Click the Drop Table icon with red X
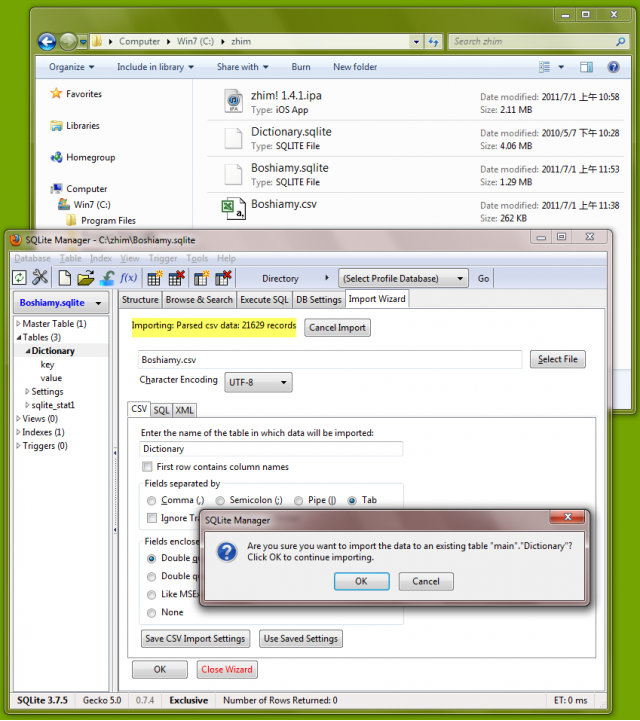Screen dimensions: 640x721 pos(177,278)
